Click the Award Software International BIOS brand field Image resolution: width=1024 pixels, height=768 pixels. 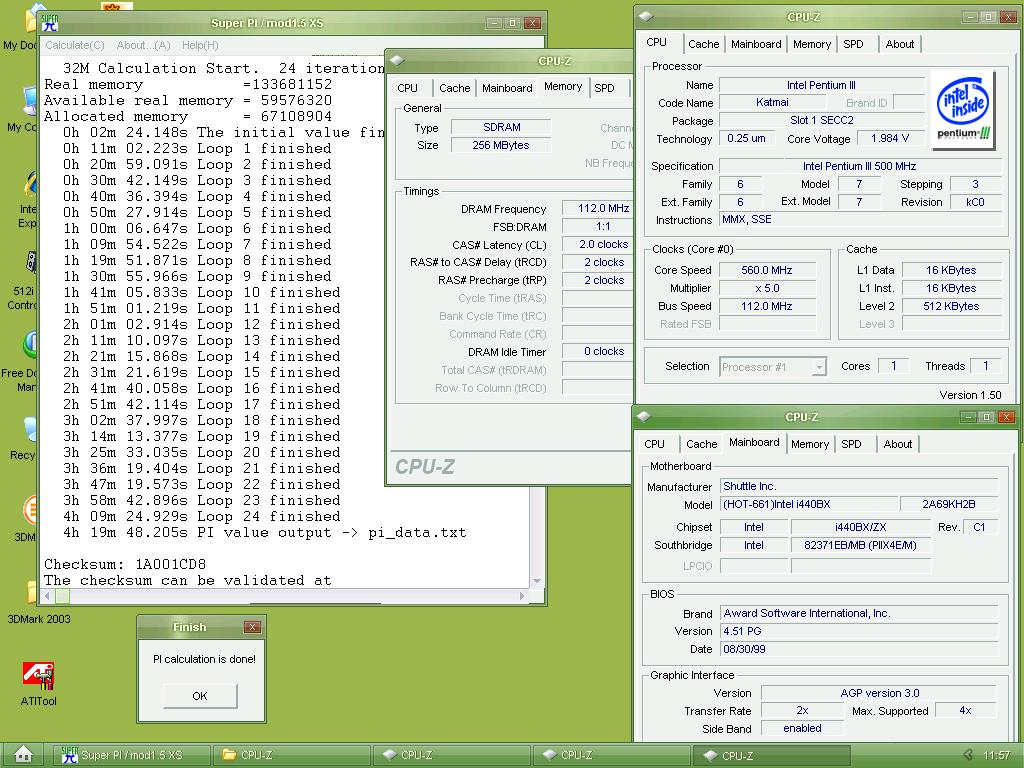click(859, 613)
